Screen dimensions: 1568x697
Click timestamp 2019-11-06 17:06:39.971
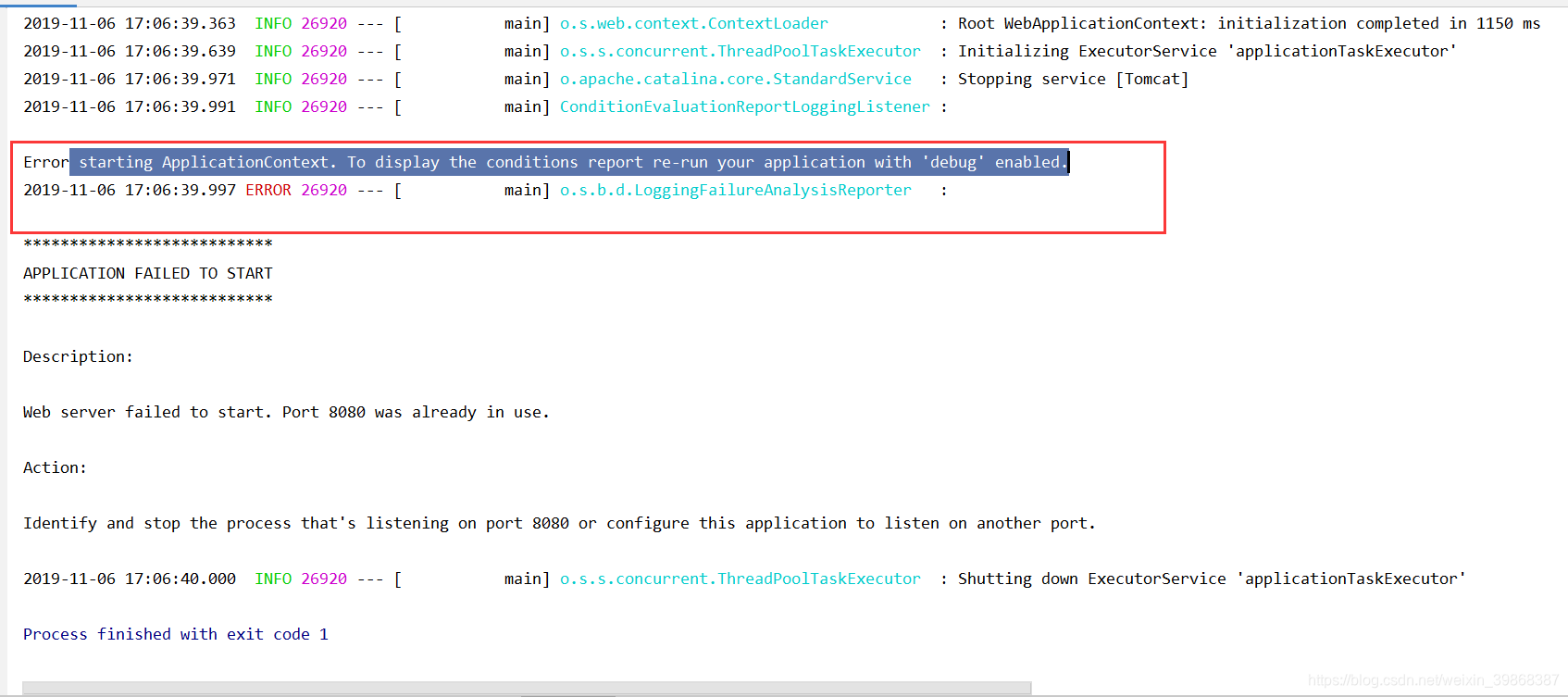(130, 79)
